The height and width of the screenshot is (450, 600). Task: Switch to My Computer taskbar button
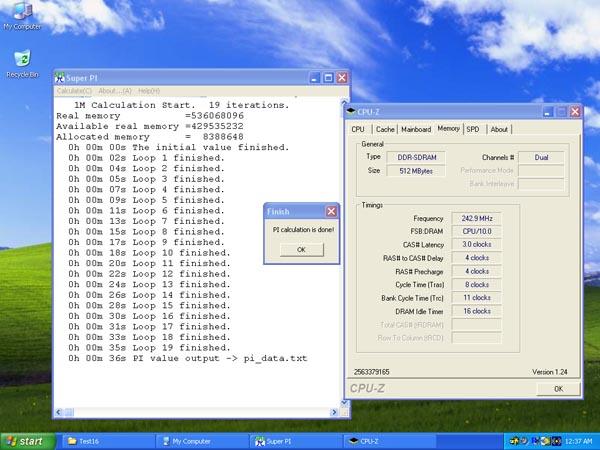tap(201, 441)
